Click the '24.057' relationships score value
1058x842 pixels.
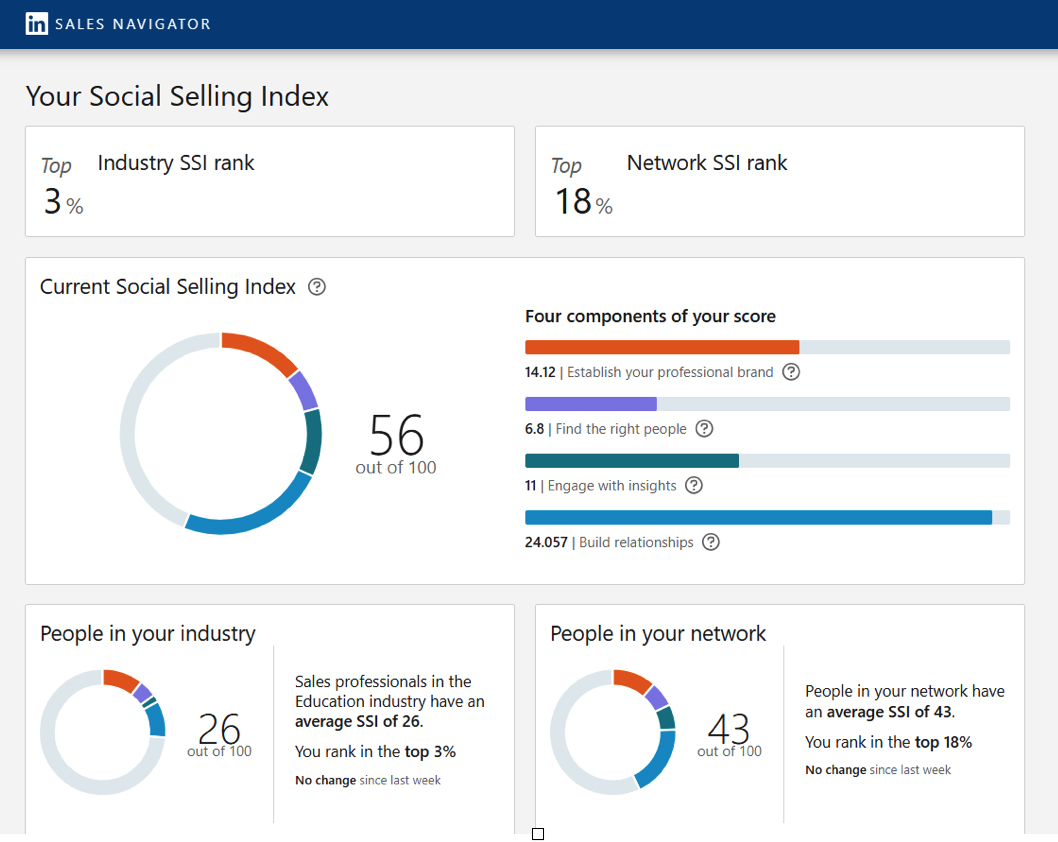click(x=546, y=542)
